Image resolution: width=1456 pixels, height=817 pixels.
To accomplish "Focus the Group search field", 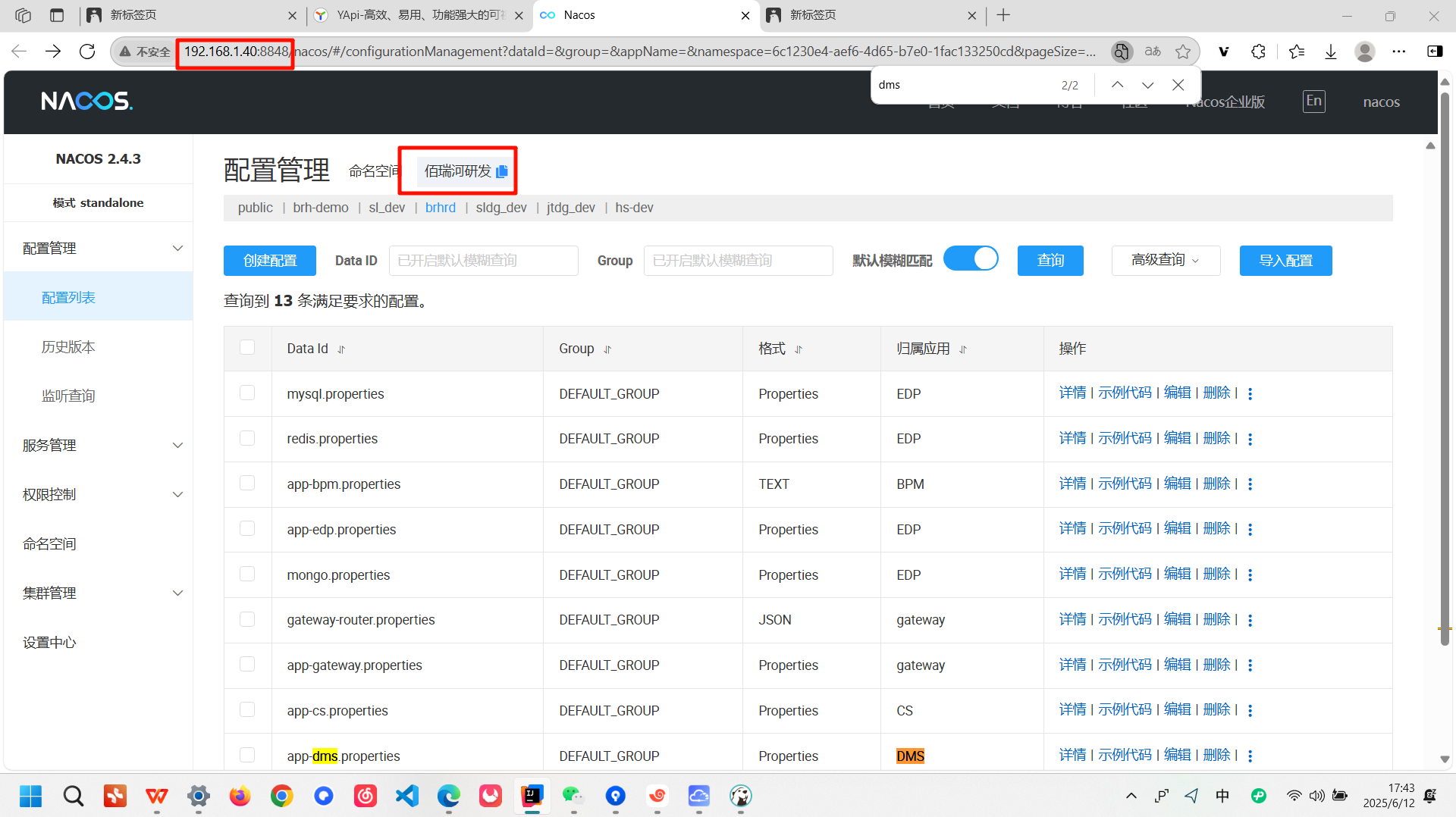I will tap(738, 261).
